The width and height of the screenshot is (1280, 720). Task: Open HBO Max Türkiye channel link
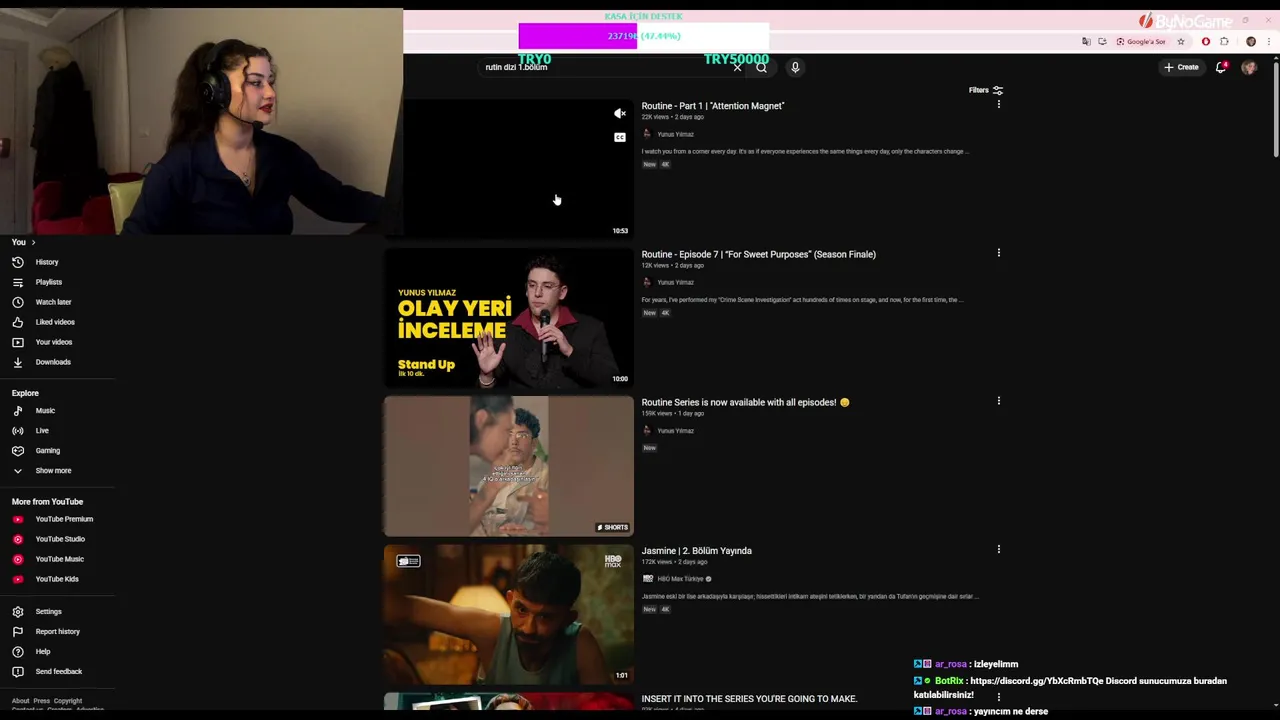pyautogui.click(x=680, y=579)
